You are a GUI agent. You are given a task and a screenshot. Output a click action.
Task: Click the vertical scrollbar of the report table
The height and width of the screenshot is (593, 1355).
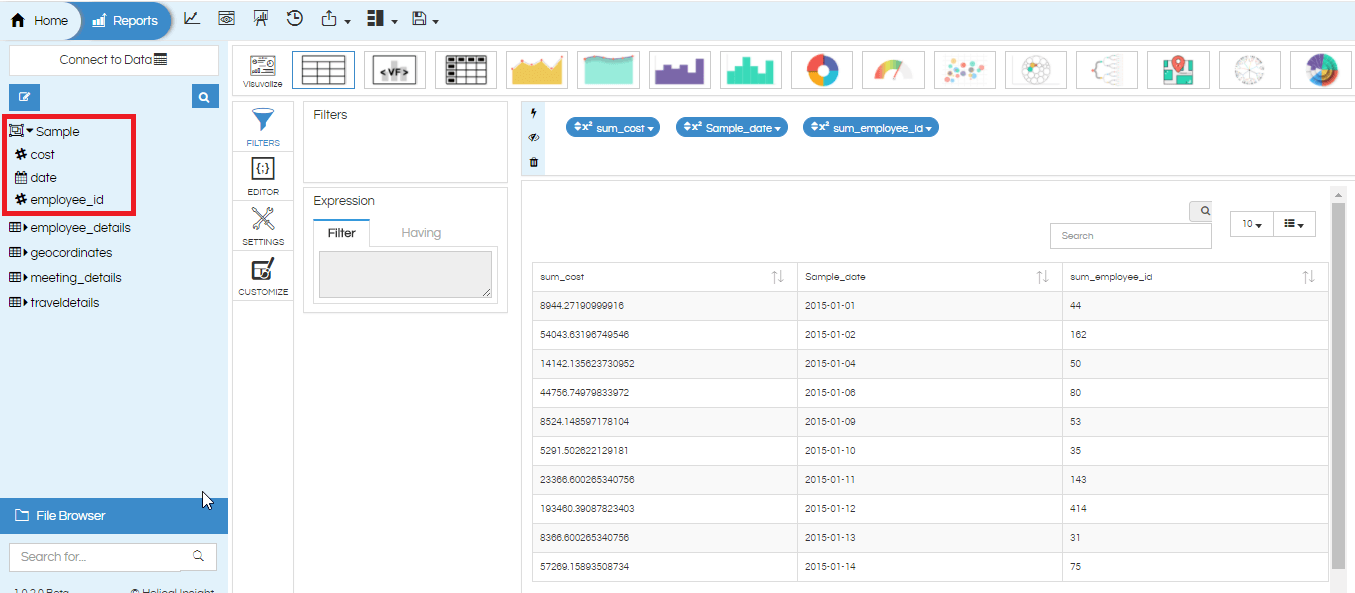1338,385
